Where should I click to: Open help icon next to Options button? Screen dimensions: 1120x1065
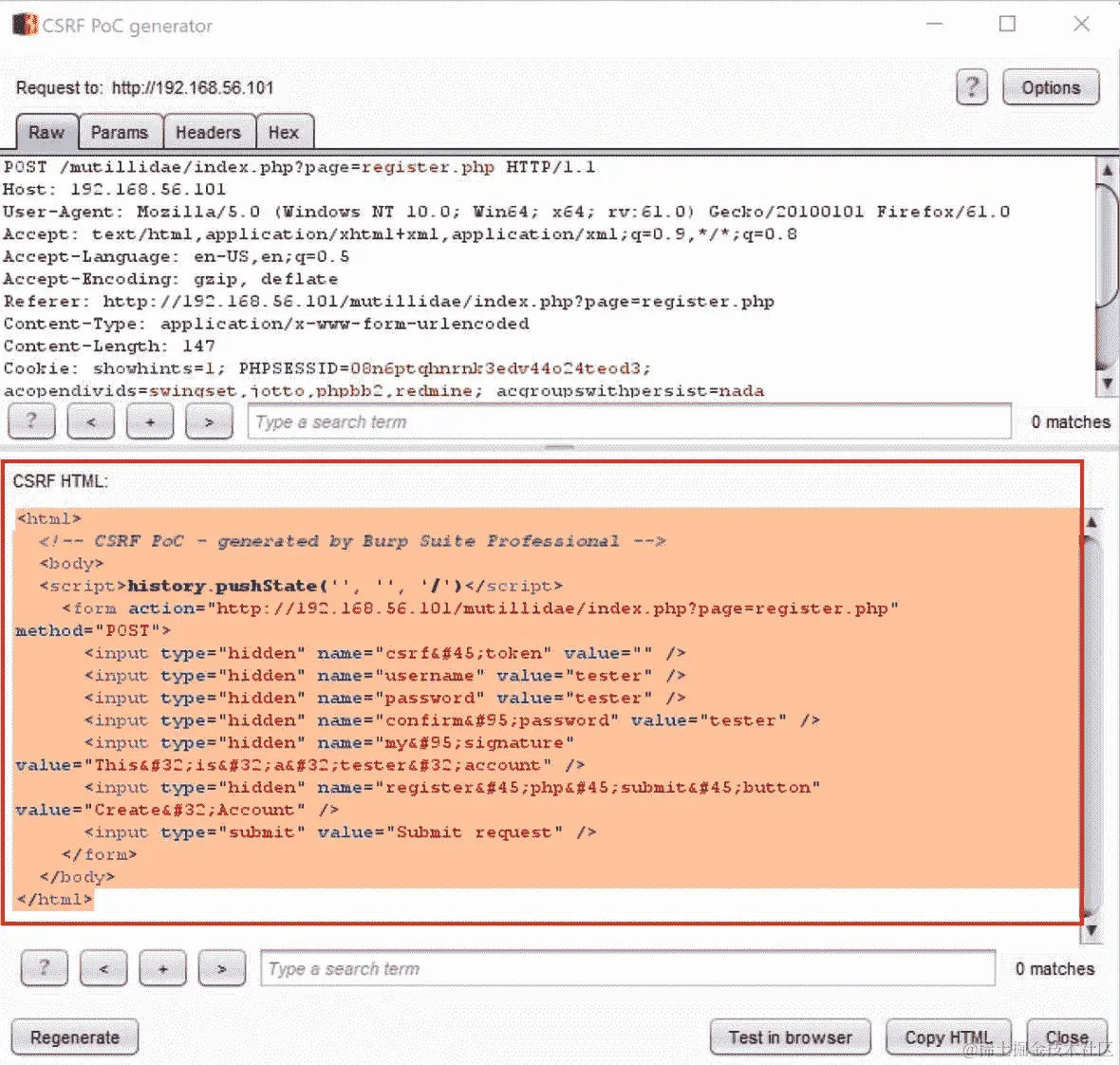(971, 88)
